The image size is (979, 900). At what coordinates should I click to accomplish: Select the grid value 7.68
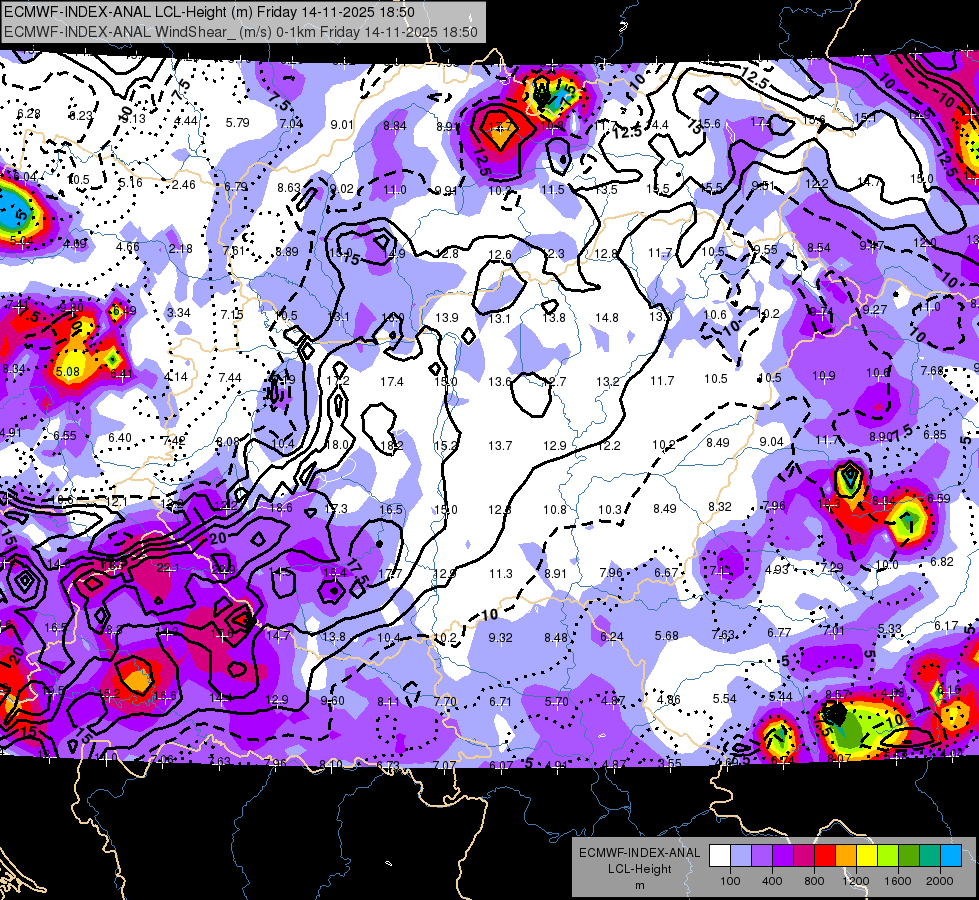click(932, 370)
